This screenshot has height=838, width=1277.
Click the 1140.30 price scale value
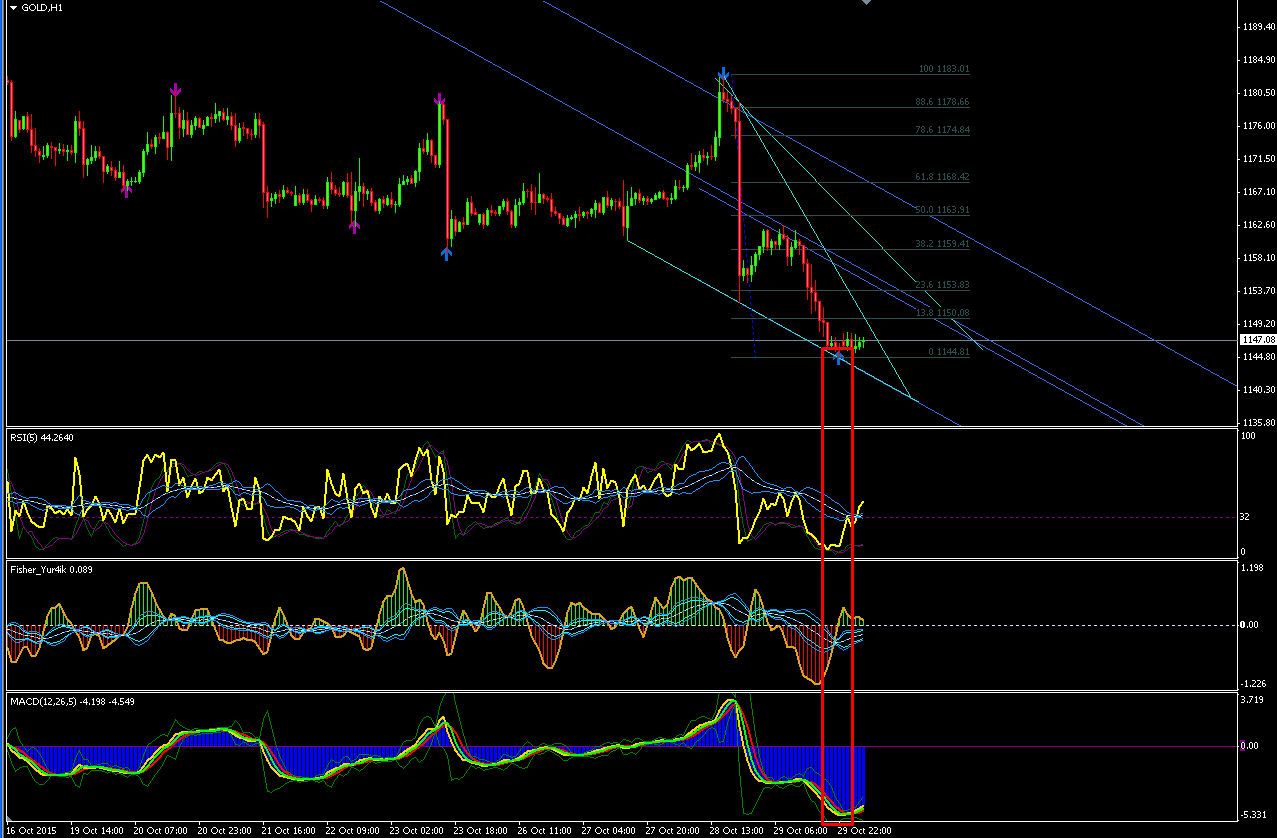1257,389
